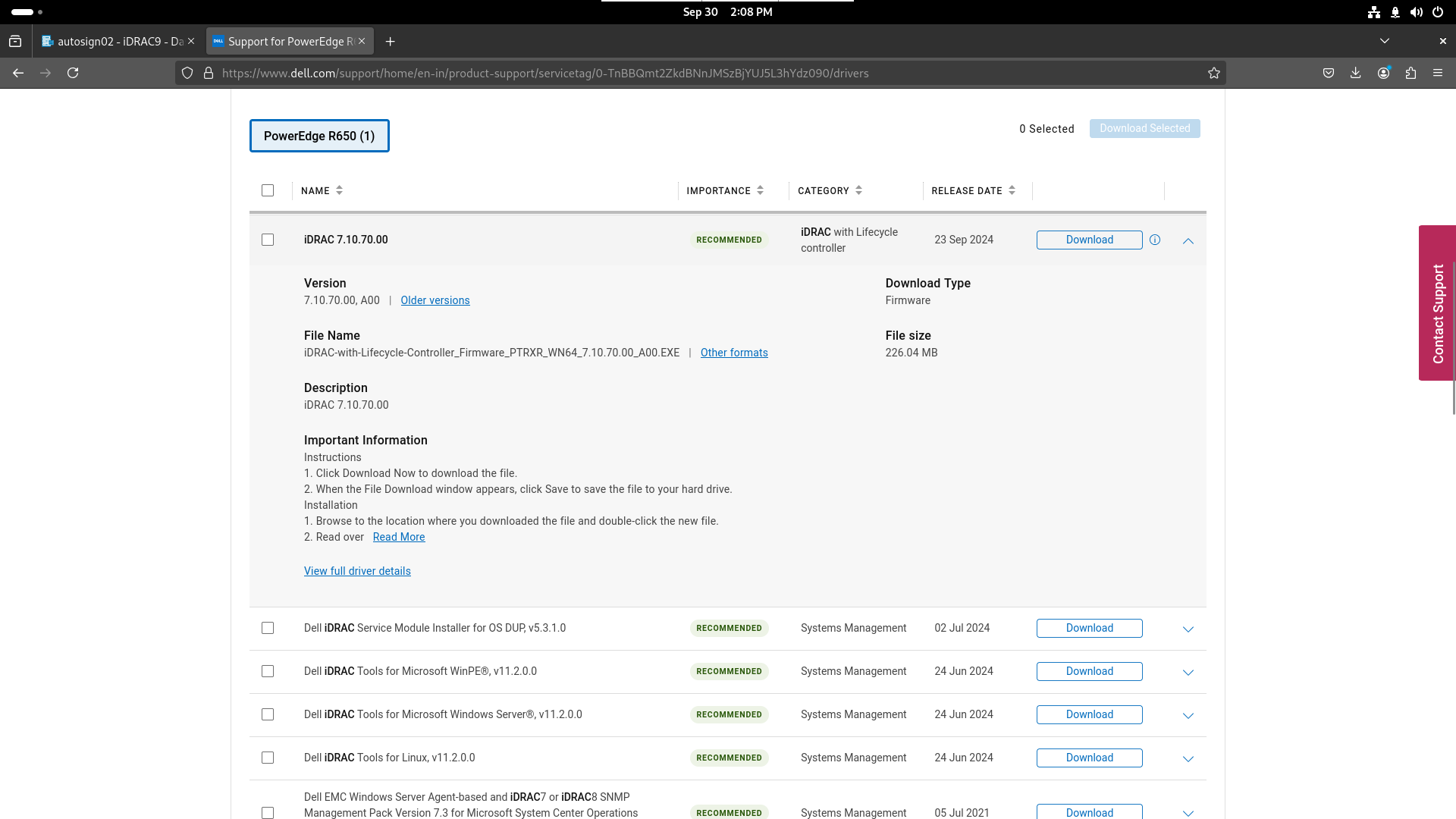The height and width of the screenshot is (819, 1456).
Task: Click the forward navigation arrow
Action: tap(45, 73)
